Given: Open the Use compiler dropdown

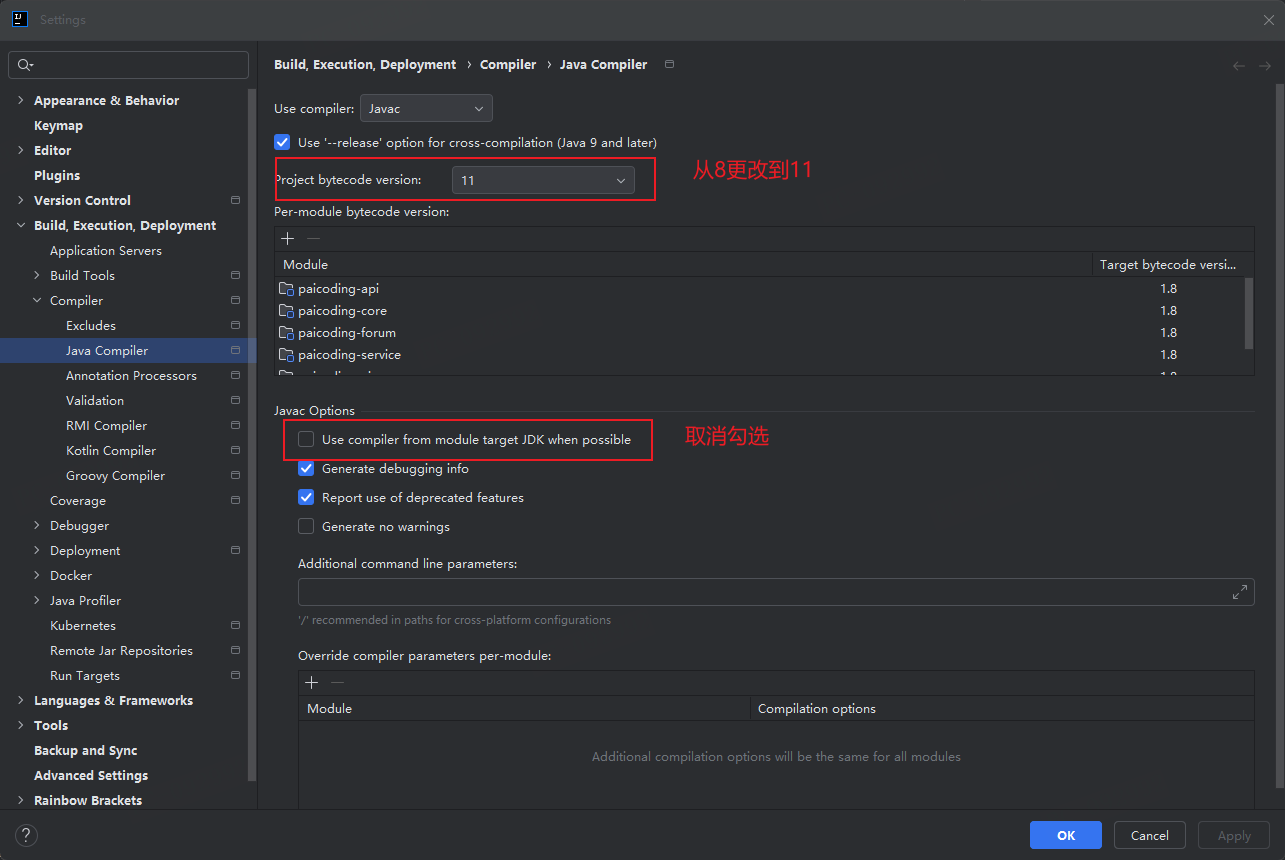Looking at the screenshot, I should click(x=426, y=108).
